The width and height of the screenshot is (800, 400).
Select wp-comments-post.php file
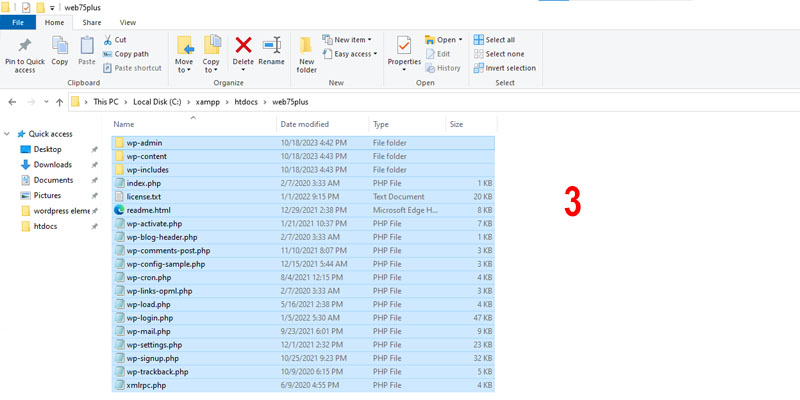click(x=304, y=251)
